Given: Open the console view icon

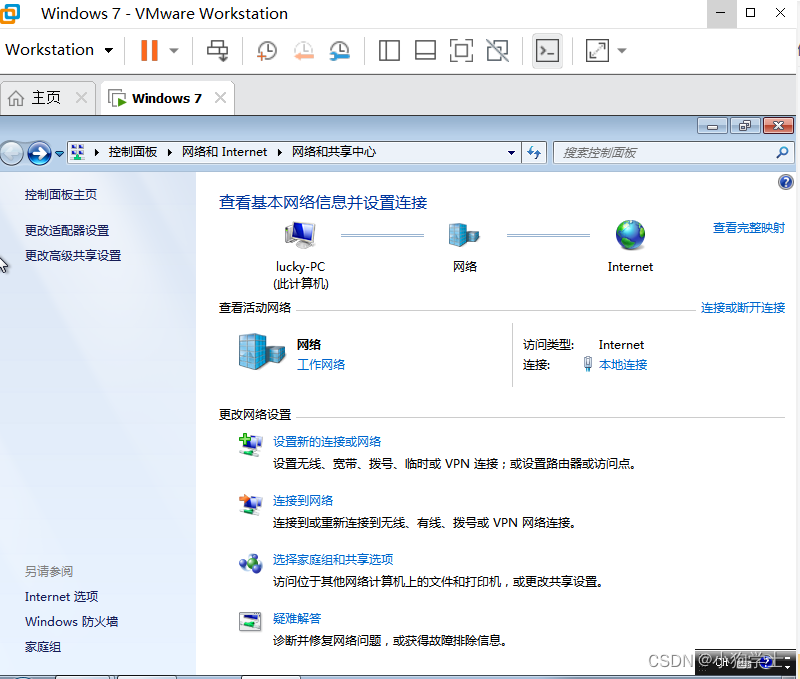Looking at the screenshot, I should [547, 51].
